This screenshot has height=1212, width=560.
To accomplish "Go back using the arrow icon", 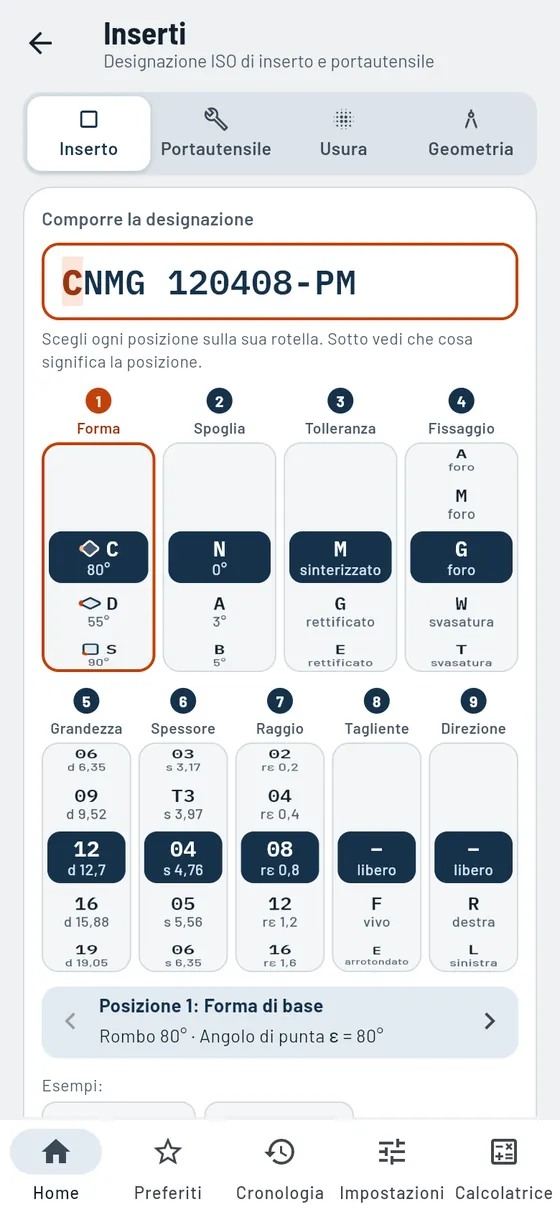I will coord(40,43).
